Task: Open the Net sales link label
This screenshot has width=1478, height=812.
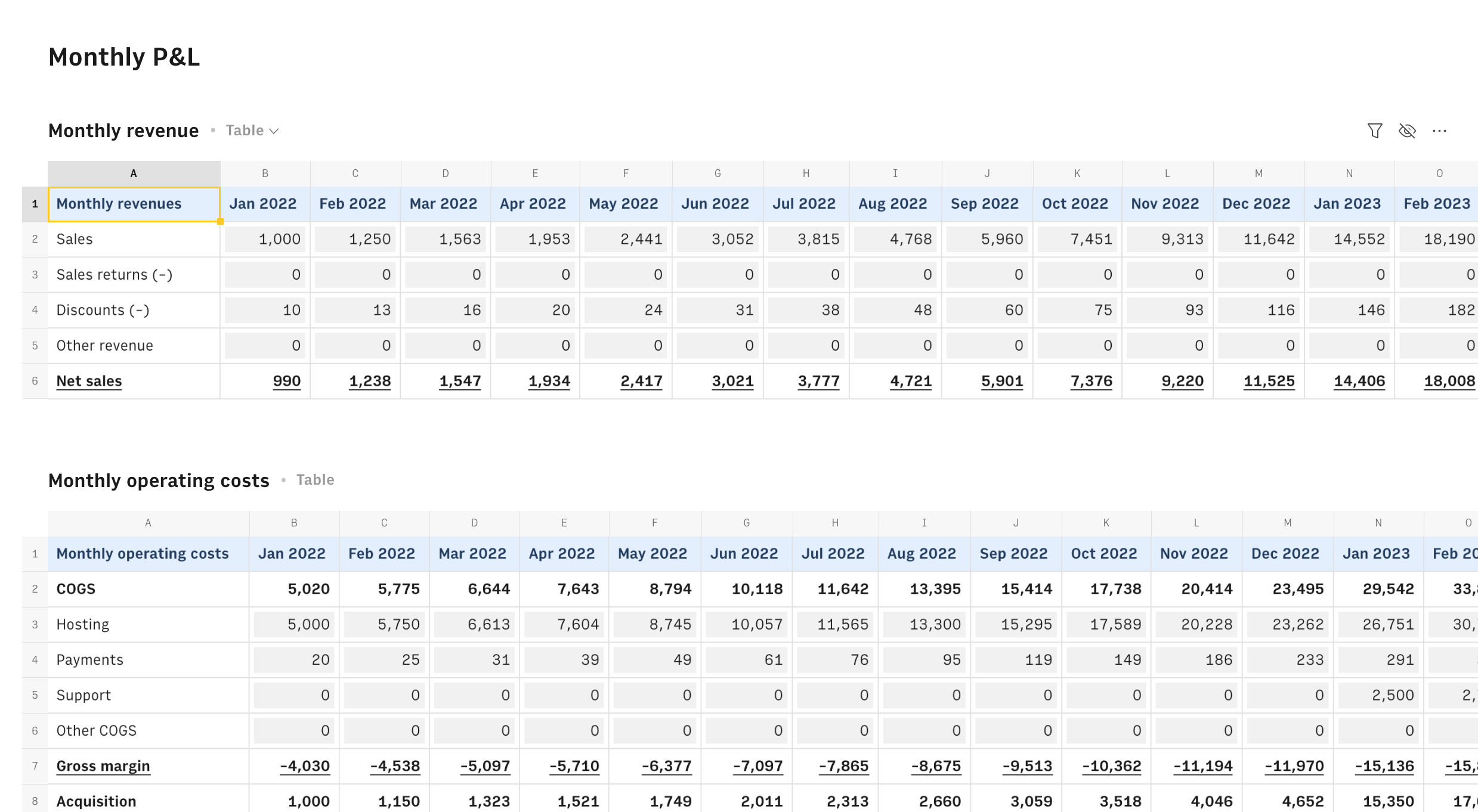Action: pos(89,381)
